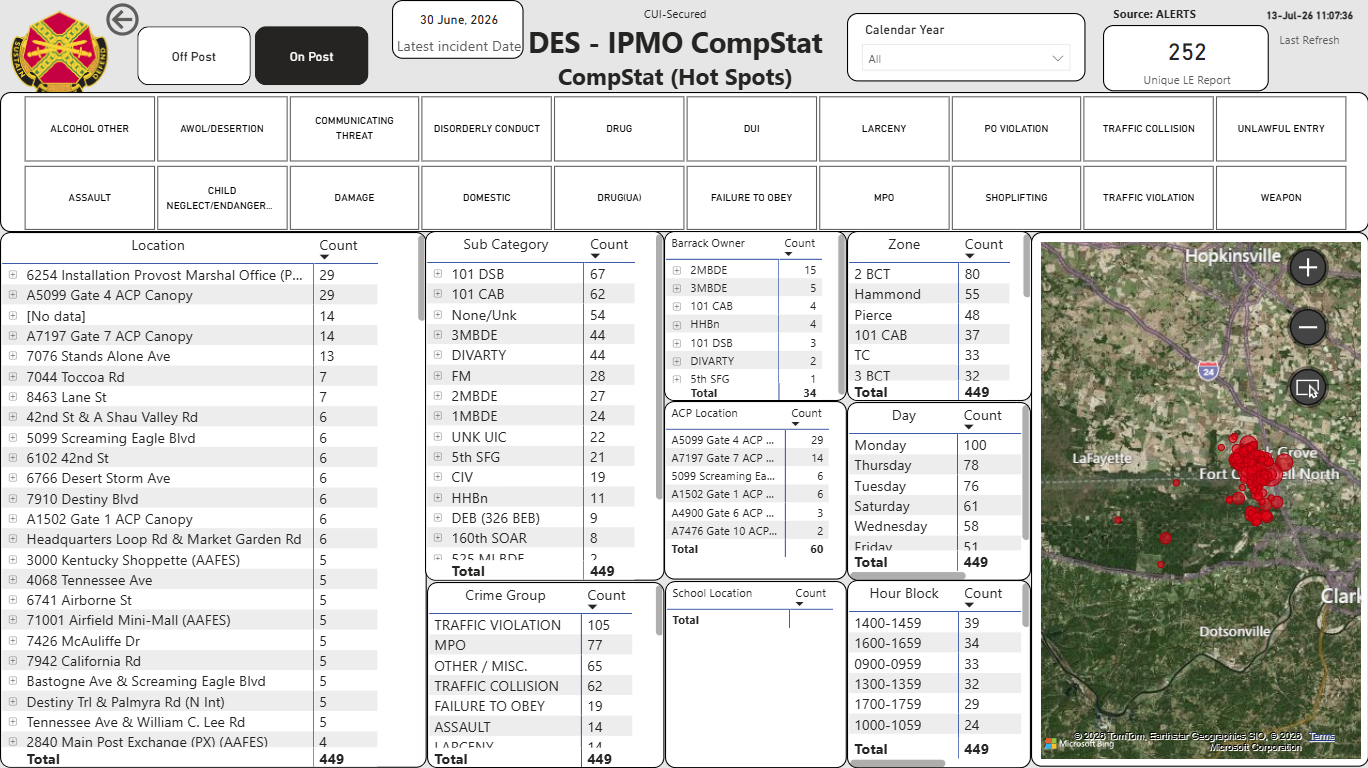The image size is (1368, 768).
Task: Expand the A5099 Gate 4 ACP Canopy row
Action: click(13, 295)
